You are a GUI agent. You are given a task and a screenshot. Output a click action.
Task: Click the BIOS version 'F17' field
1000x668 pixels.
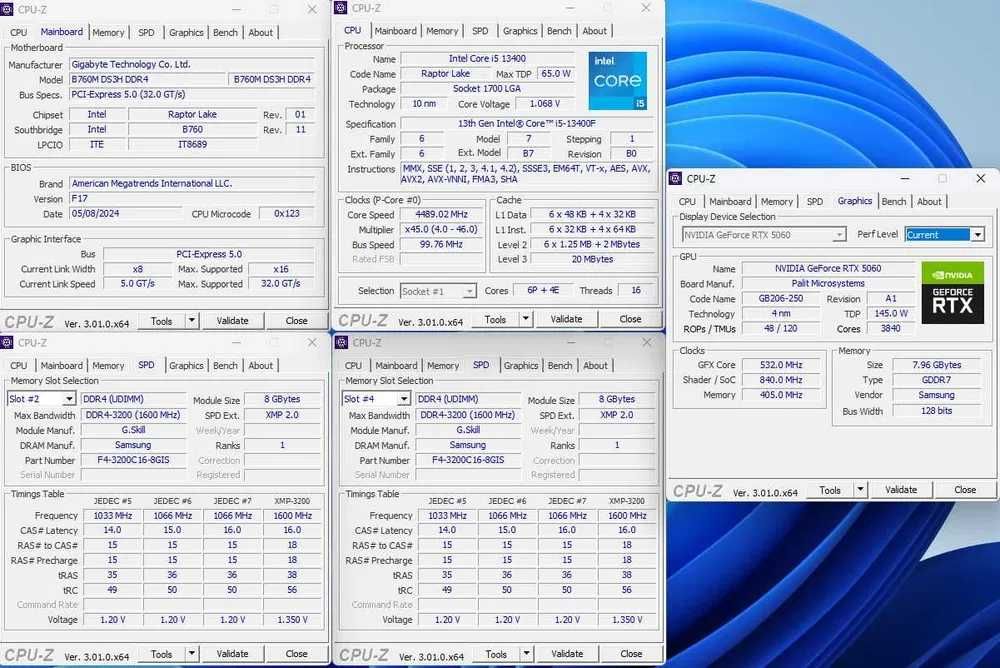(192, 198)
